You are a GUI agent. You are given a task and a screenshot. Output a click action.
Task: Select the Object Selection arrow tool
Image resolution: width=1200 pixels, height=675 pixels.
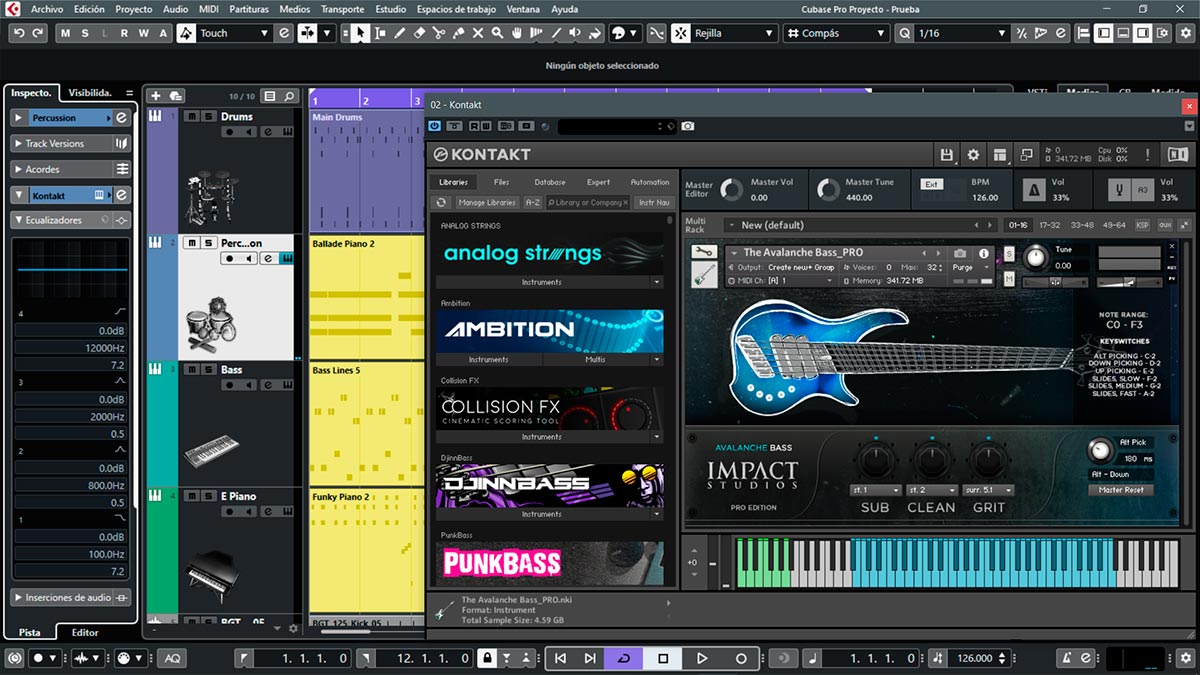click(x=360, y=33)
